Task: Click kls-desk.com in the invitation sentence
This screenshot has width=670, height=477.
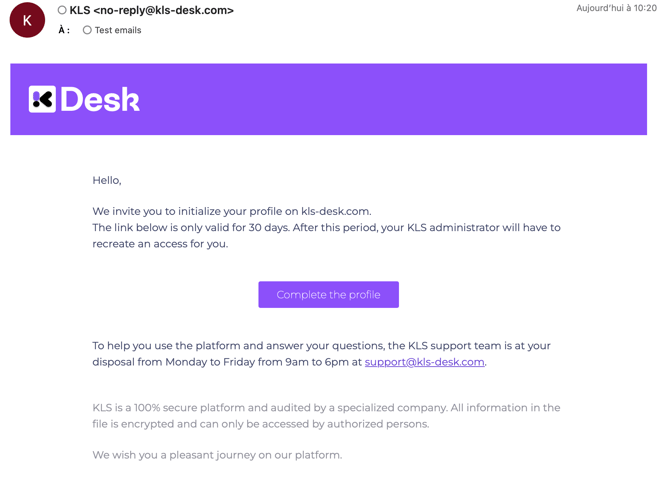Action: (335, 211)
